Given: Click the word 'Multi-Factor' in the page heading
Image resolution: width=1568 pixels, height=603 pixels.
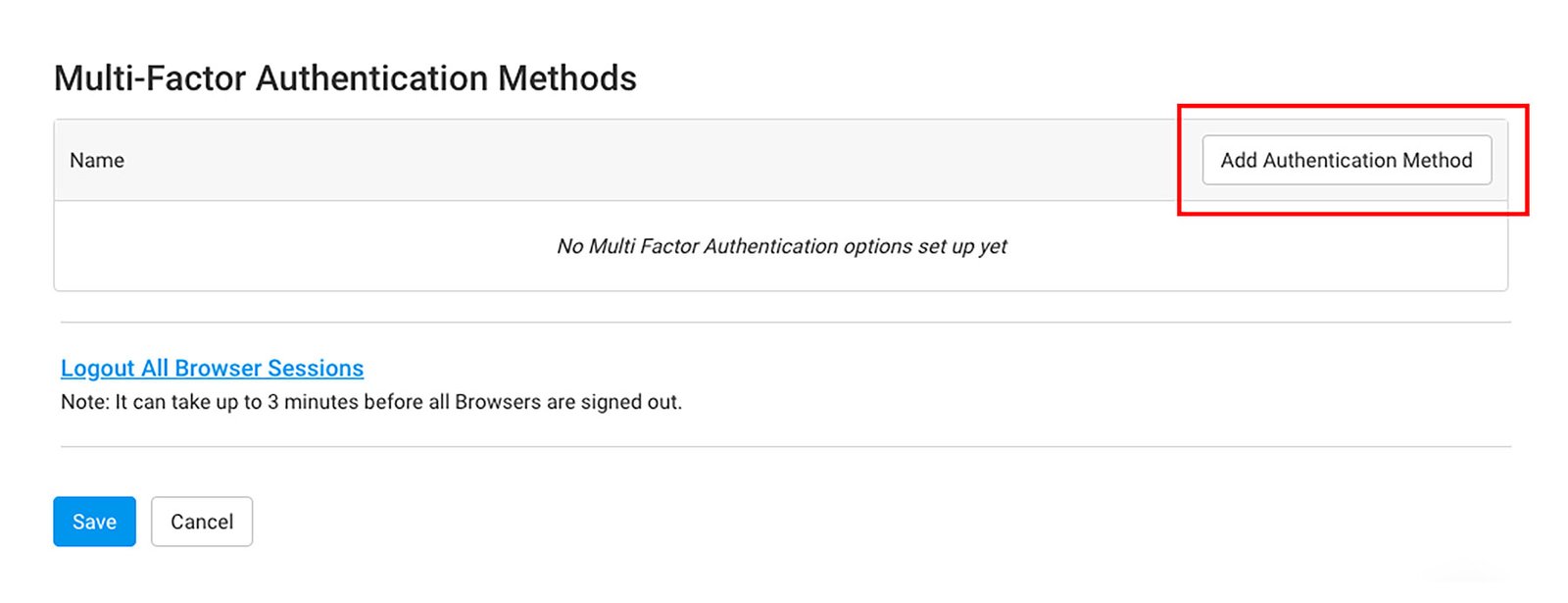Looking at the screenshot, I should 150,78.
